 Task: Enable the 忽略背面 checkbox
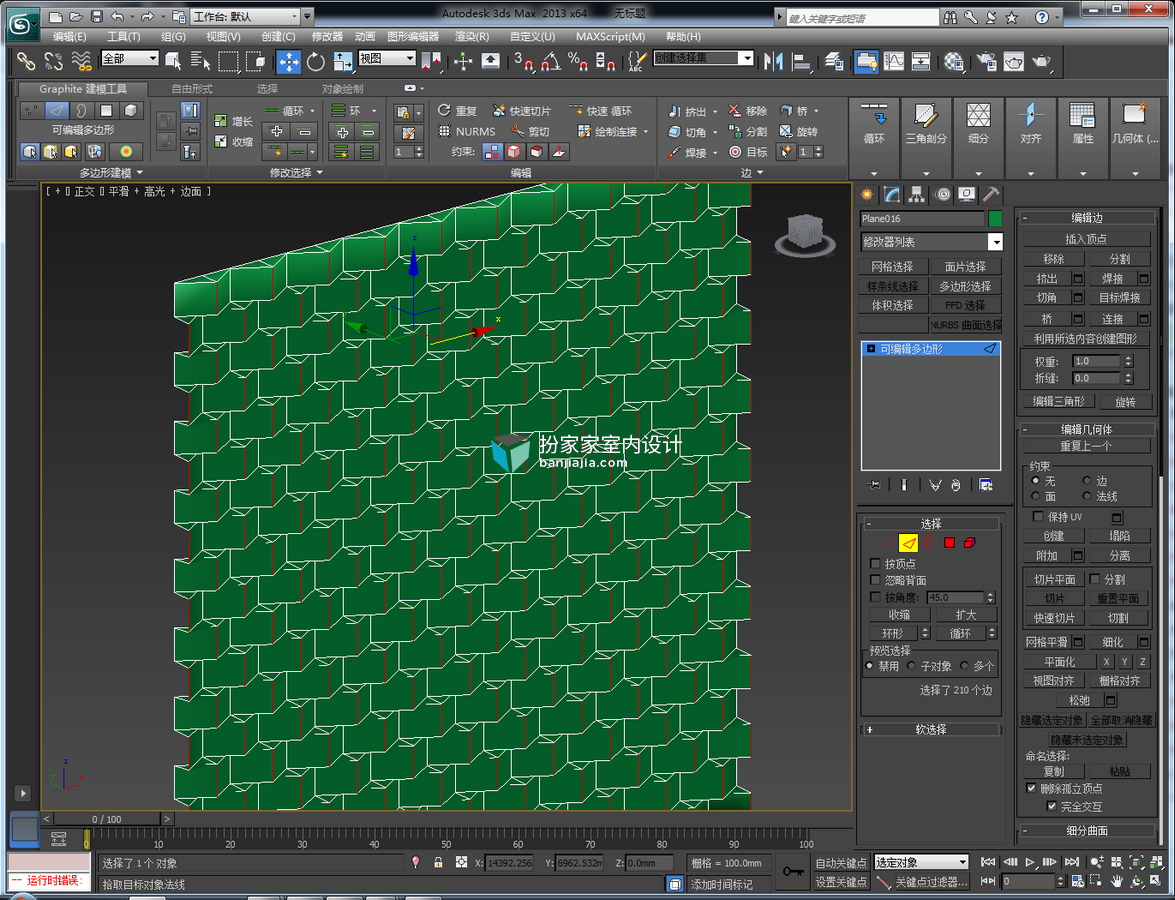pos(875,580)
